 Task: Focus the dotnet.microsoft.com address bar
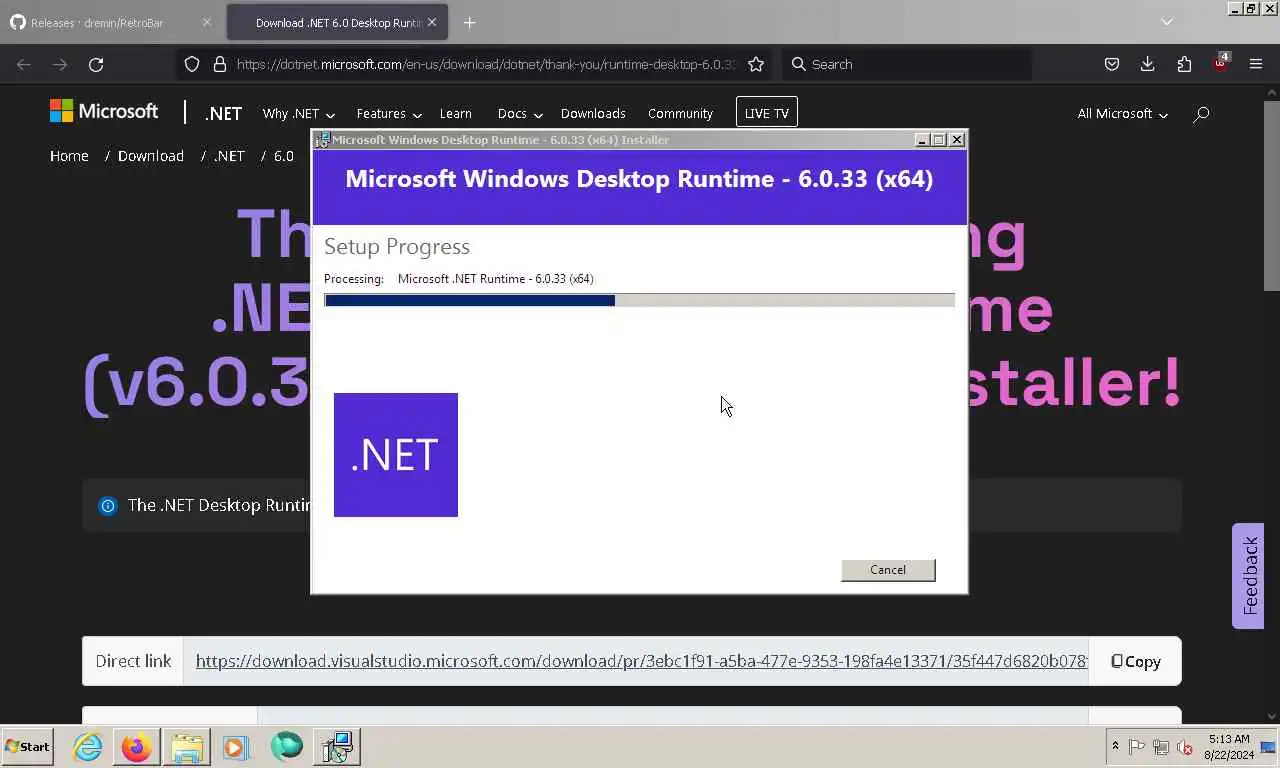pos(485,64)
